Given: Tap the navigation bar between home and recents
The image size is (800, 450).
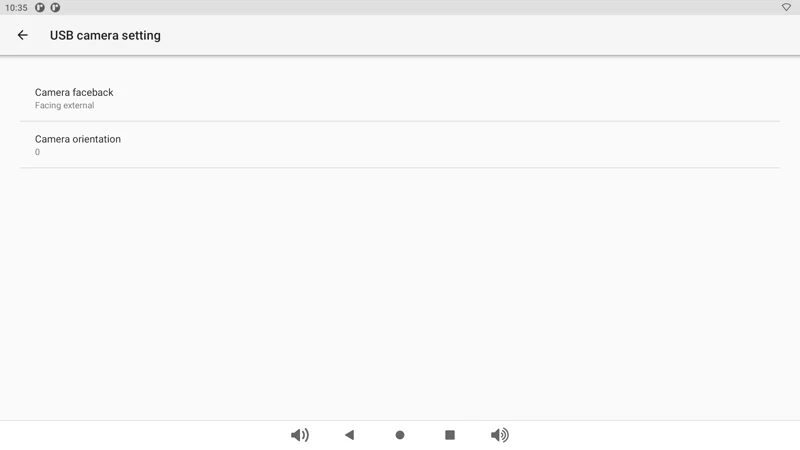Looking at the screenshot, I should pyautogui.click(x=424, y=435).
